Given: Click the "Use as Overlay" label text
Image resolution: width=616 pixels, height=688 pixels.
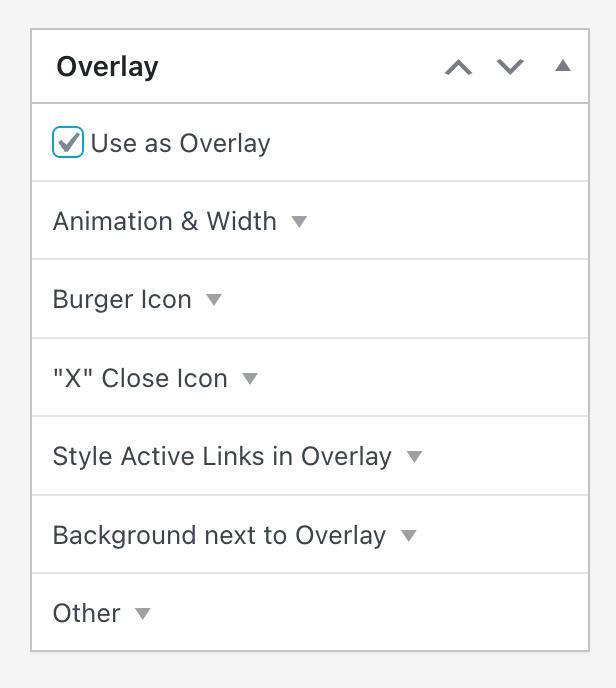Looking at the screenshot, I should (x=180, y=143).
